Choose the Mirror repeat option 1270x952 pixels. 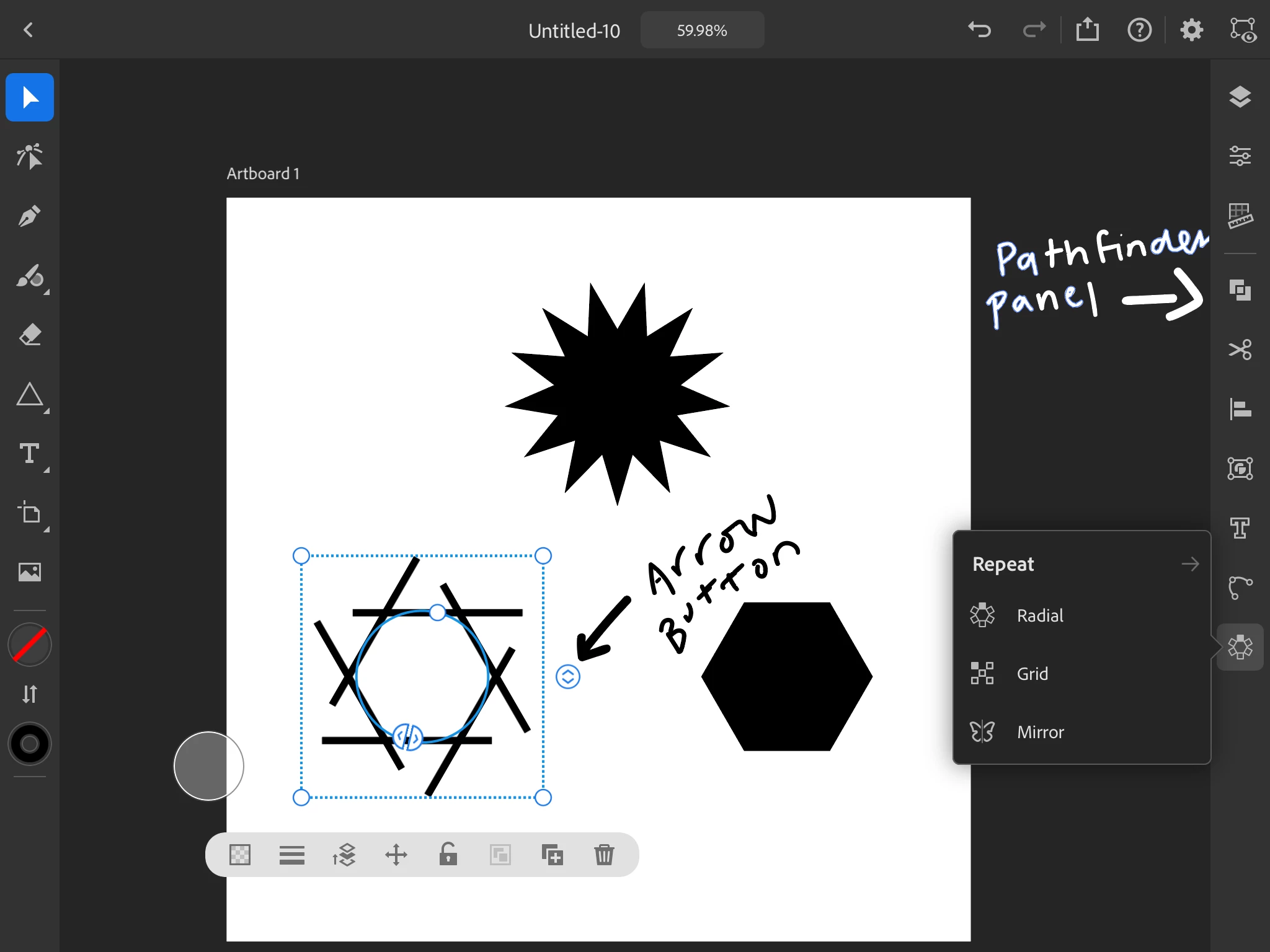coord(1039,732)
